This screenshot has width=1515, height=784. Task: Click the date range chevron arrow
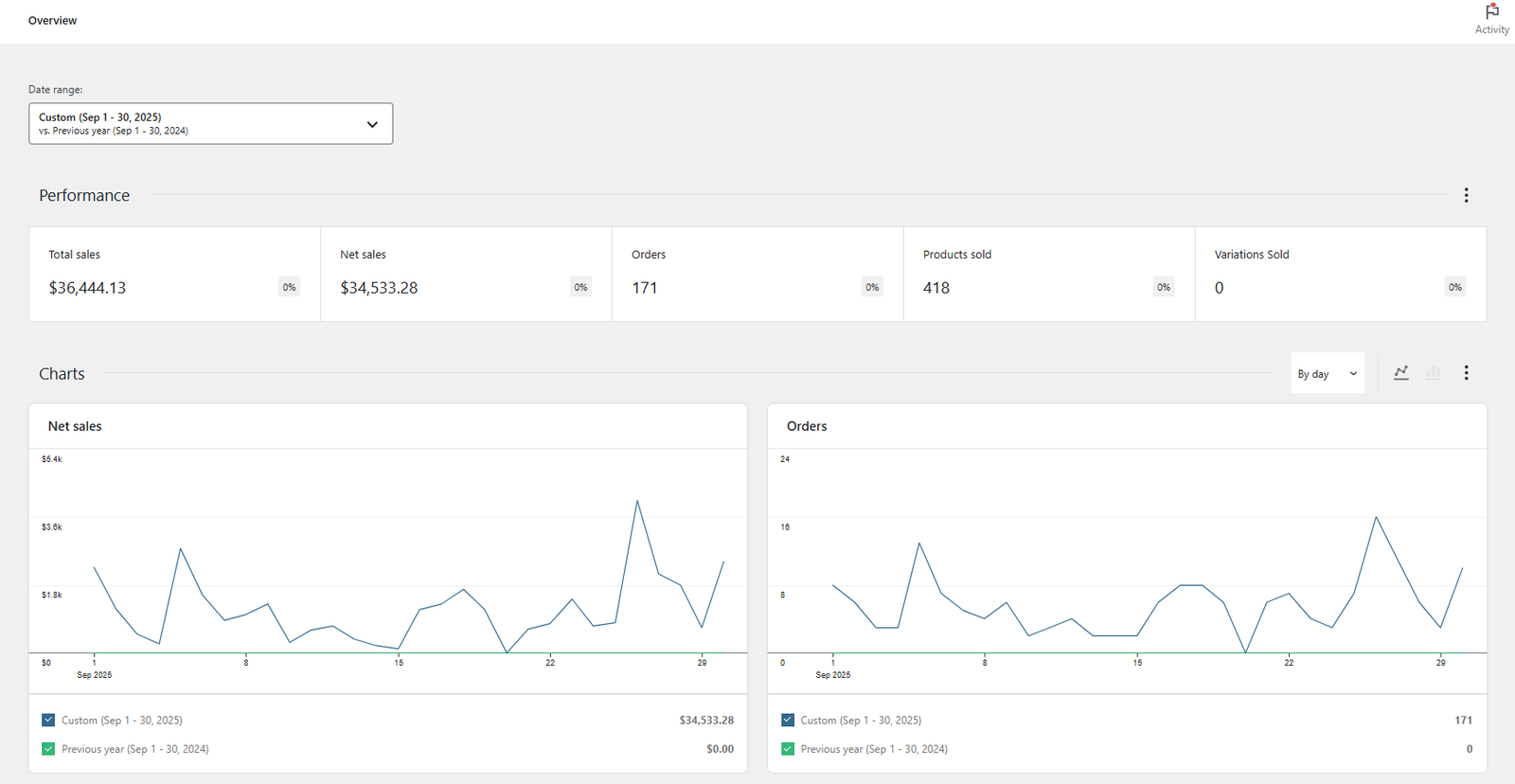(x=372, y=124)
